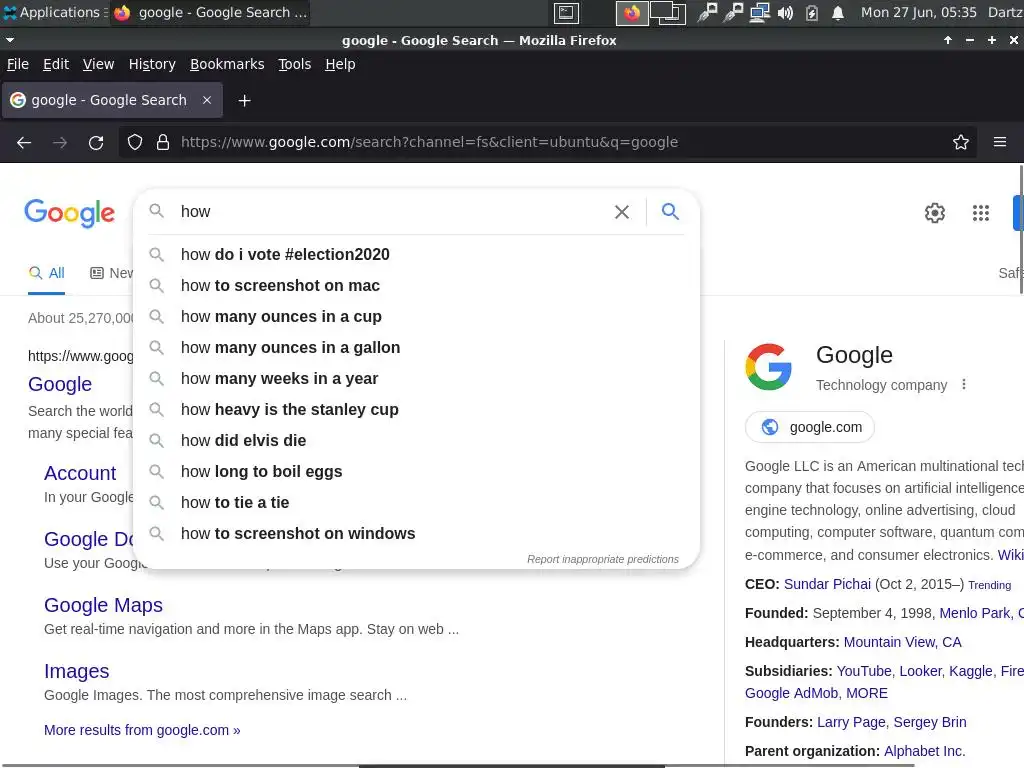Open the padlock site security info

tap(163, 142)
